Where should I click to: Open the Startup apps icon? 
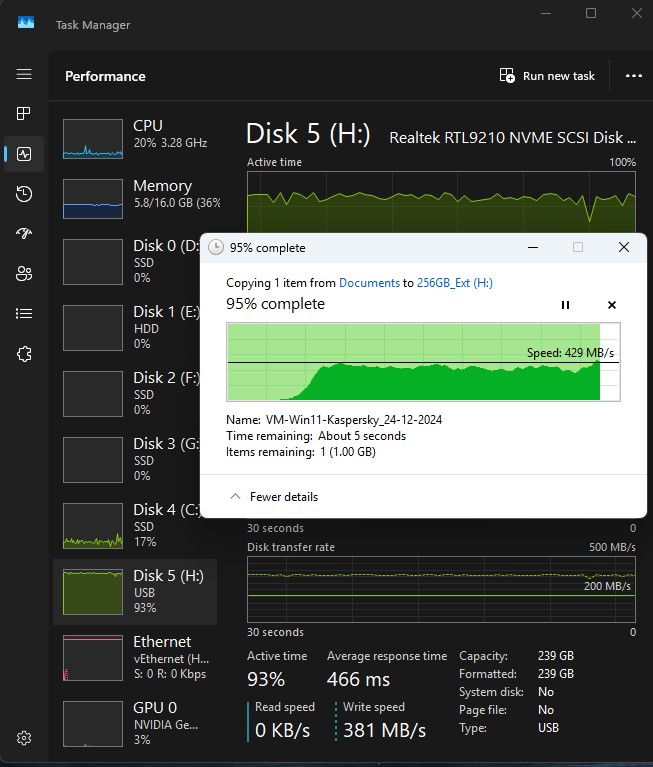click(24, 234)
